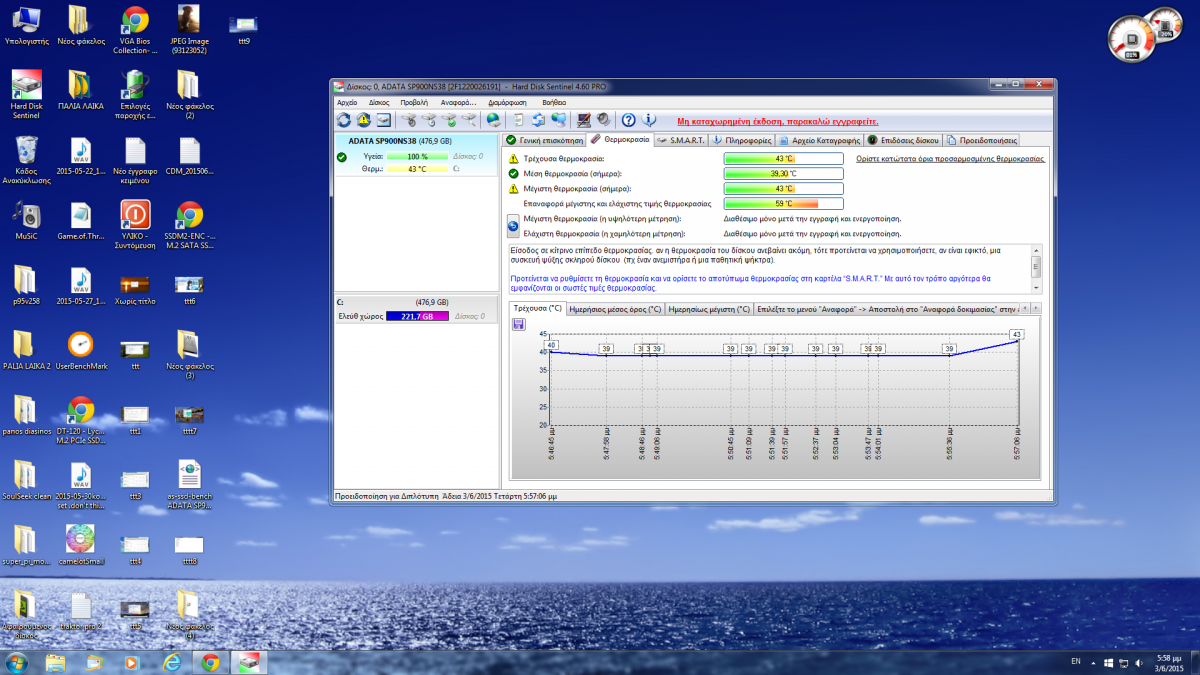Click the graph tabs right scroll arrow

tap(1035, 309)
